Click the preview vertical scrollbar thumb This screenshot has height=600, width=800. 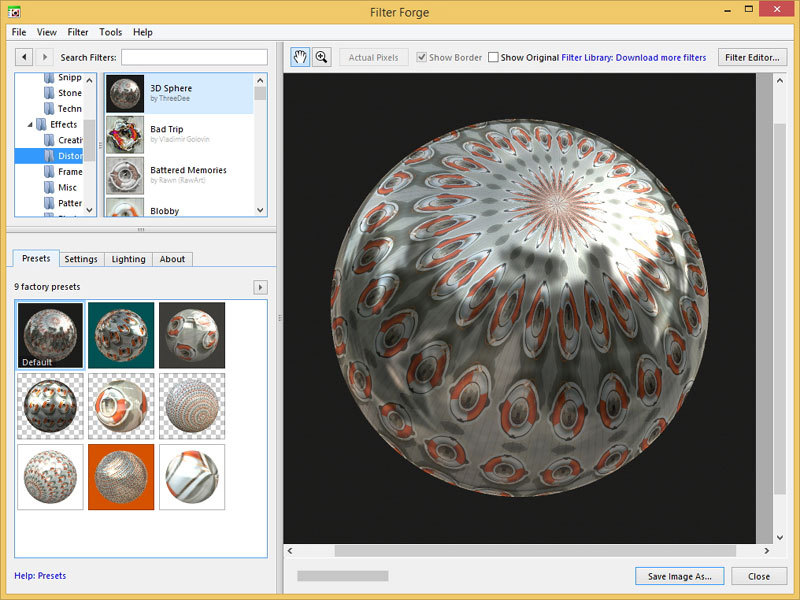tap(780, 309)
